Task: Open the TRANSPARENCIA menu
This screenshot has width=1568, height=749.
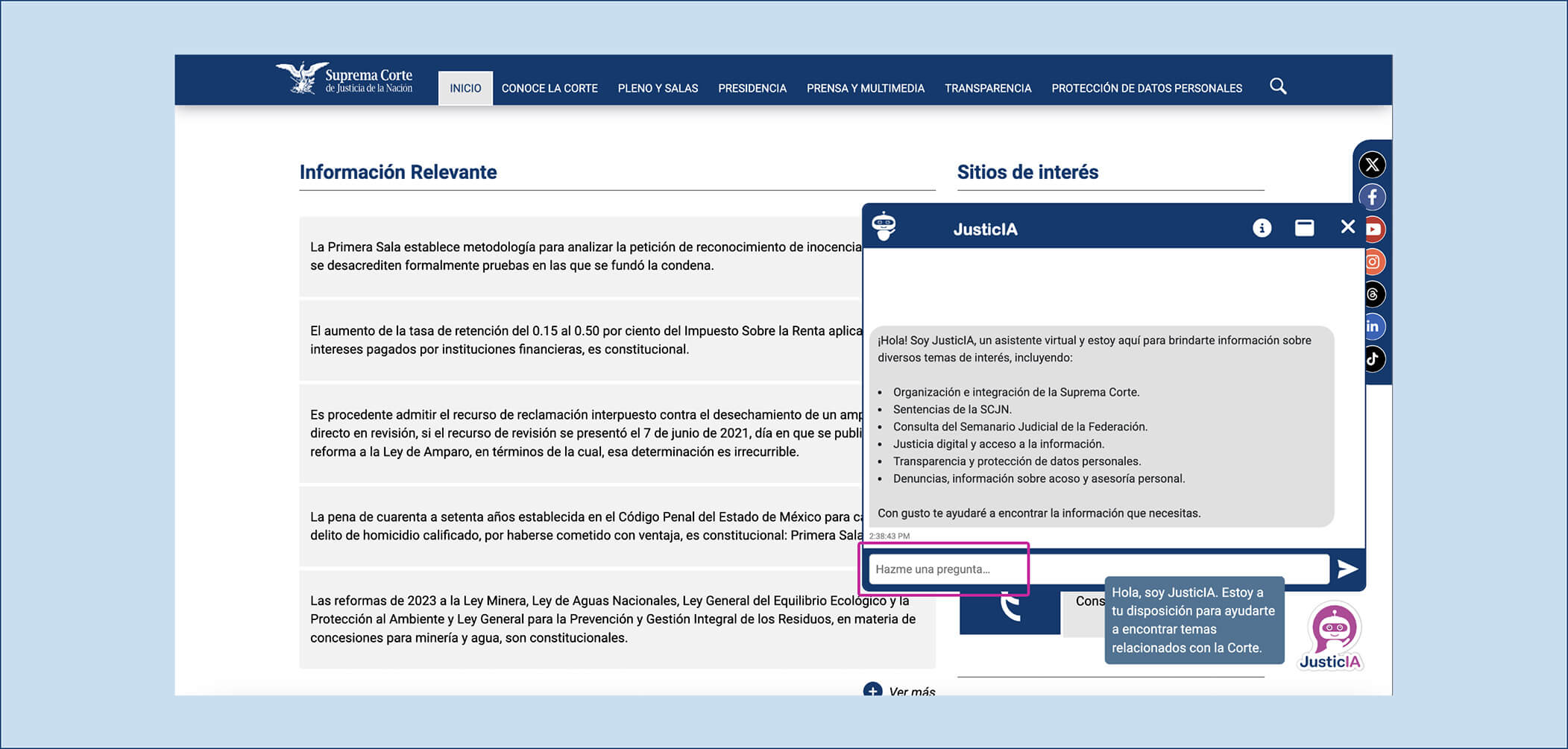Action: pyautogui.click(x=988, y=88)
